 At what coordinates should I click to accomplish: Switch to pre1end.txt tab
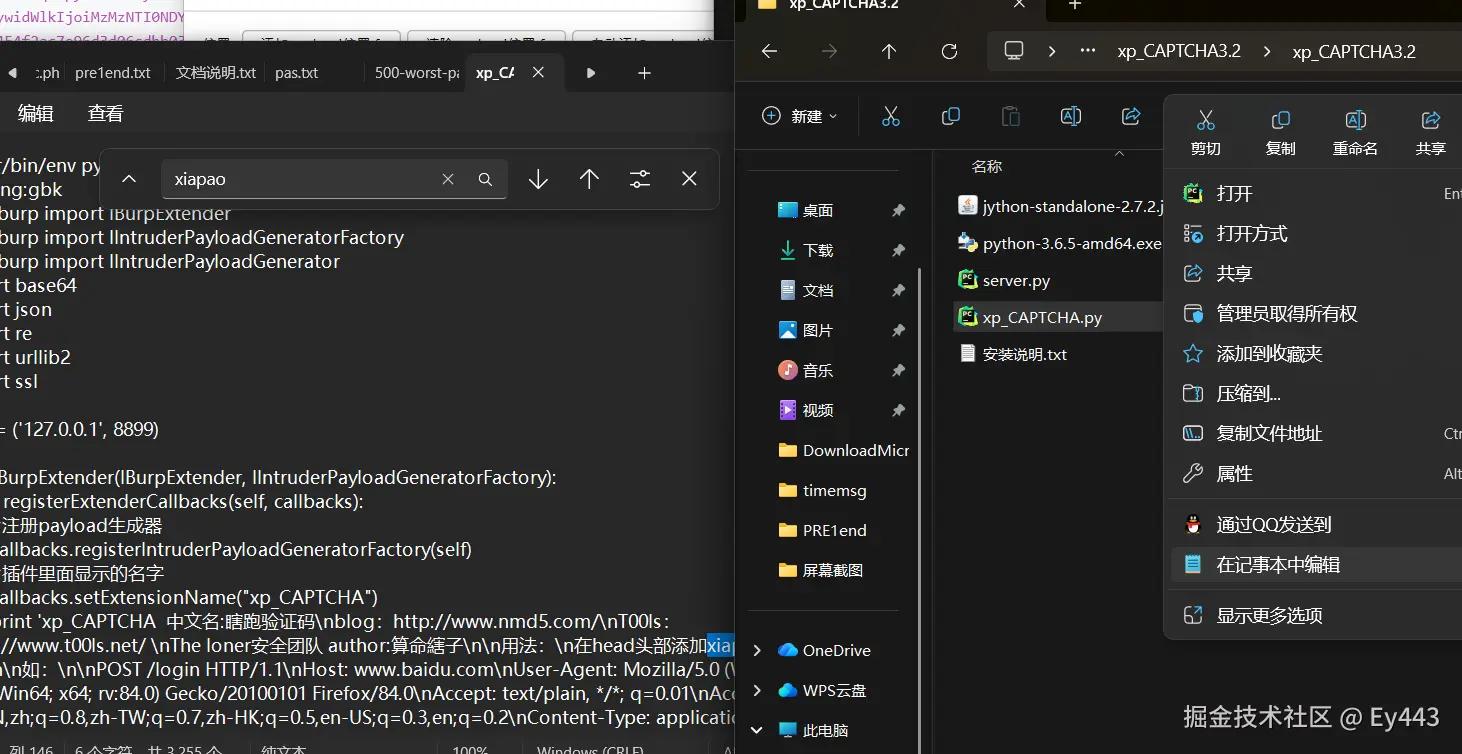click(x=113, y=73)
